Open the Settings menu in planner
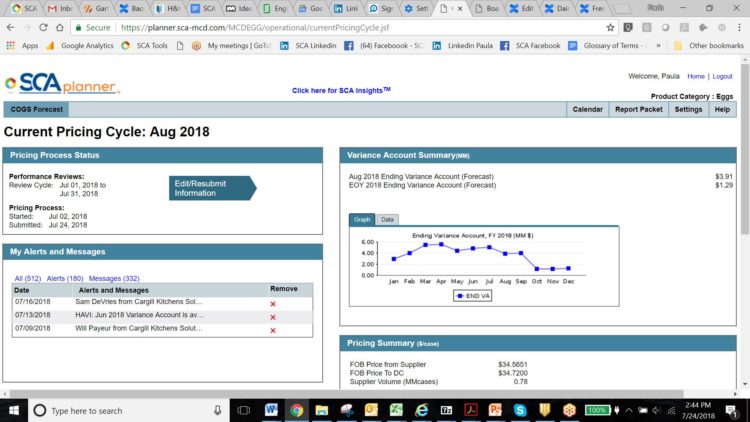 pyautogui.click(x=687, y=110)
